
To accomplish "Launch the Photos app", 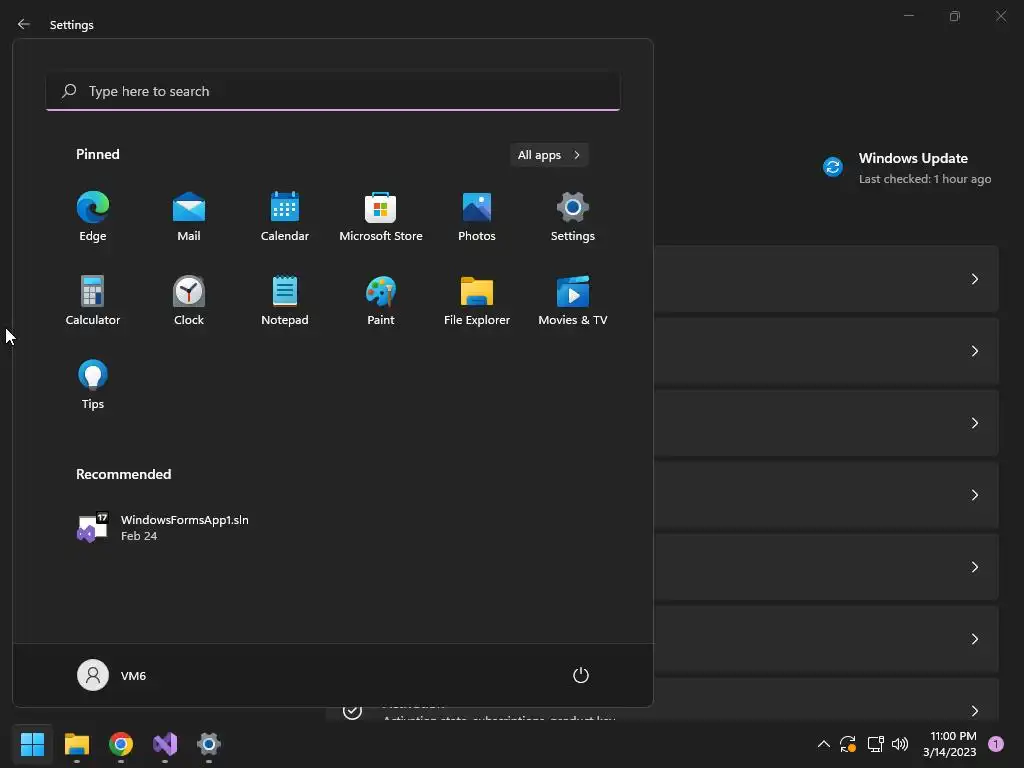I will pyautogui.click(x=477, y=217).
